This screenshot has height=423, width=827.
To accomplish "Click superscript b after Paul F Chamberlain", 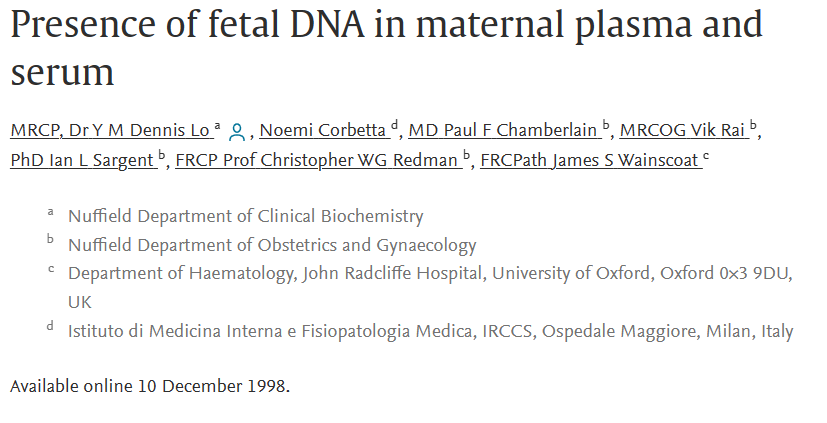I will click(605, 125).
